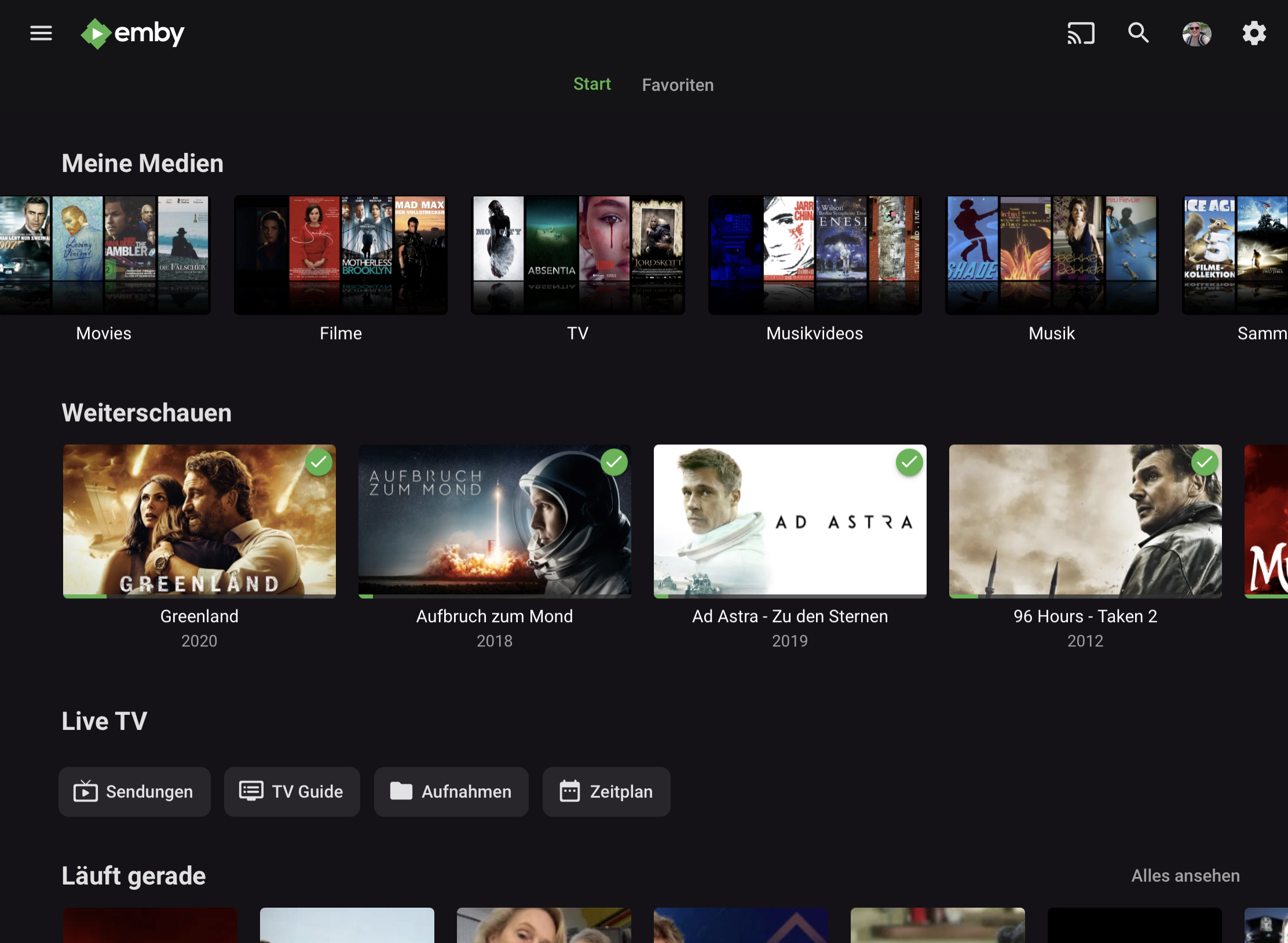Select the Start tab
Viewport: 1288px width, 943px height.
pyautogui.click(x=592, y=84)
